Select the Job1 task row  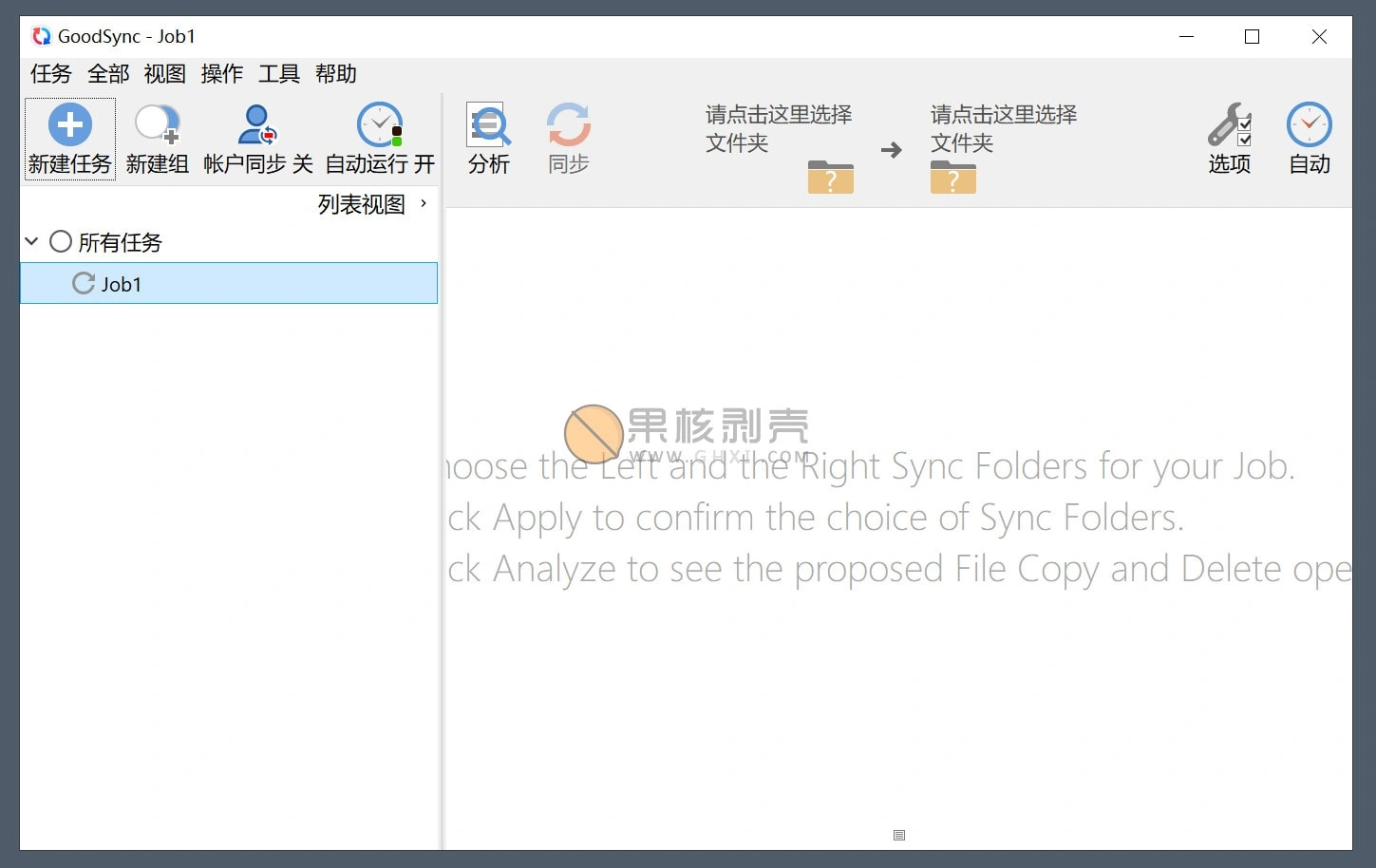click(x=229, y=283)
